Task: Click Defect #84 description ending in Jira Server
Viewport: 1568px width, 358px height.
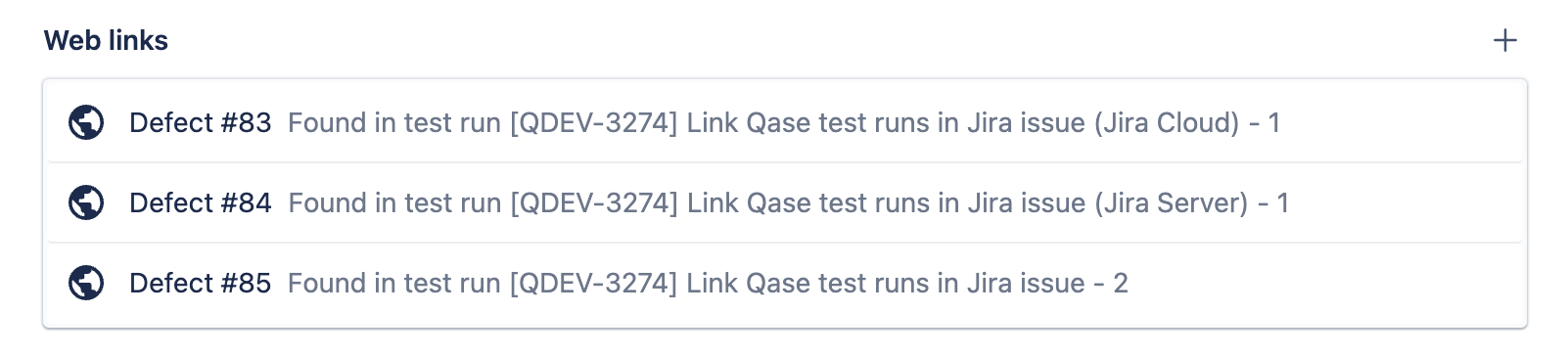Action: tap(789, 202)
